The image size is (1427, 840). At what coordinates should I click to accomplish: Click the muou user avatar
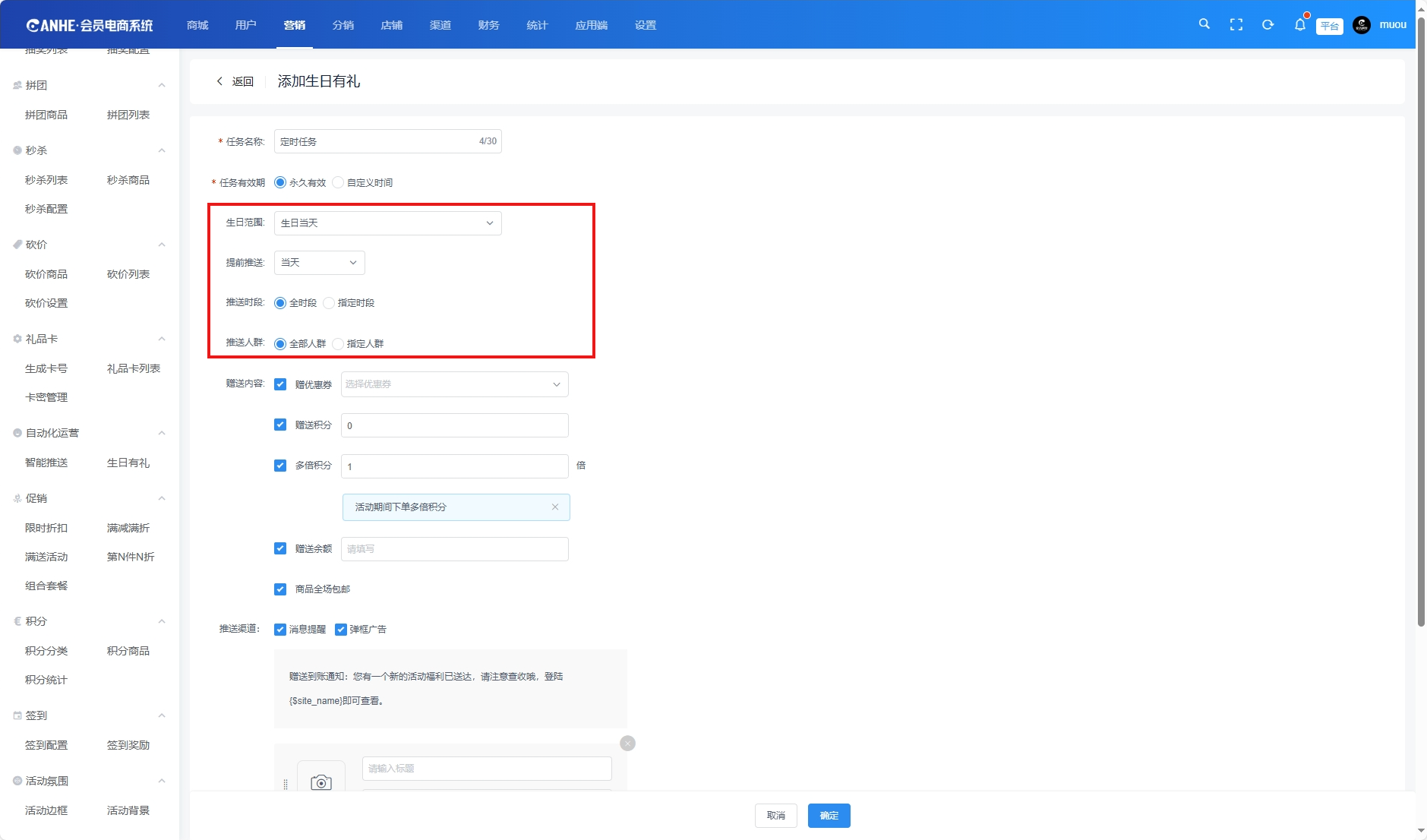pos(1361,25)
